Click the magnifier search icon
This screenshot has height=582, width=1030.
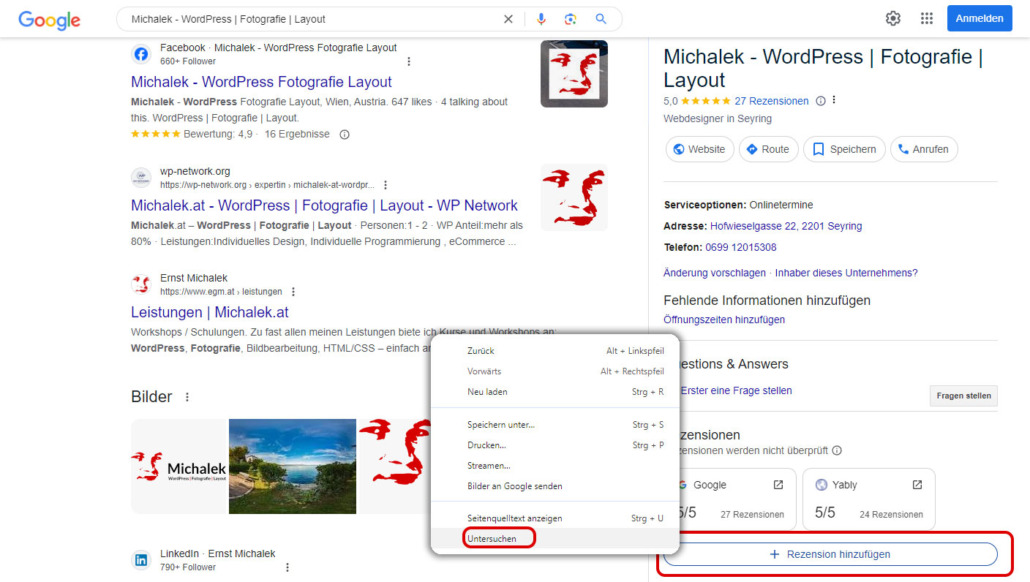coord(600,19)
